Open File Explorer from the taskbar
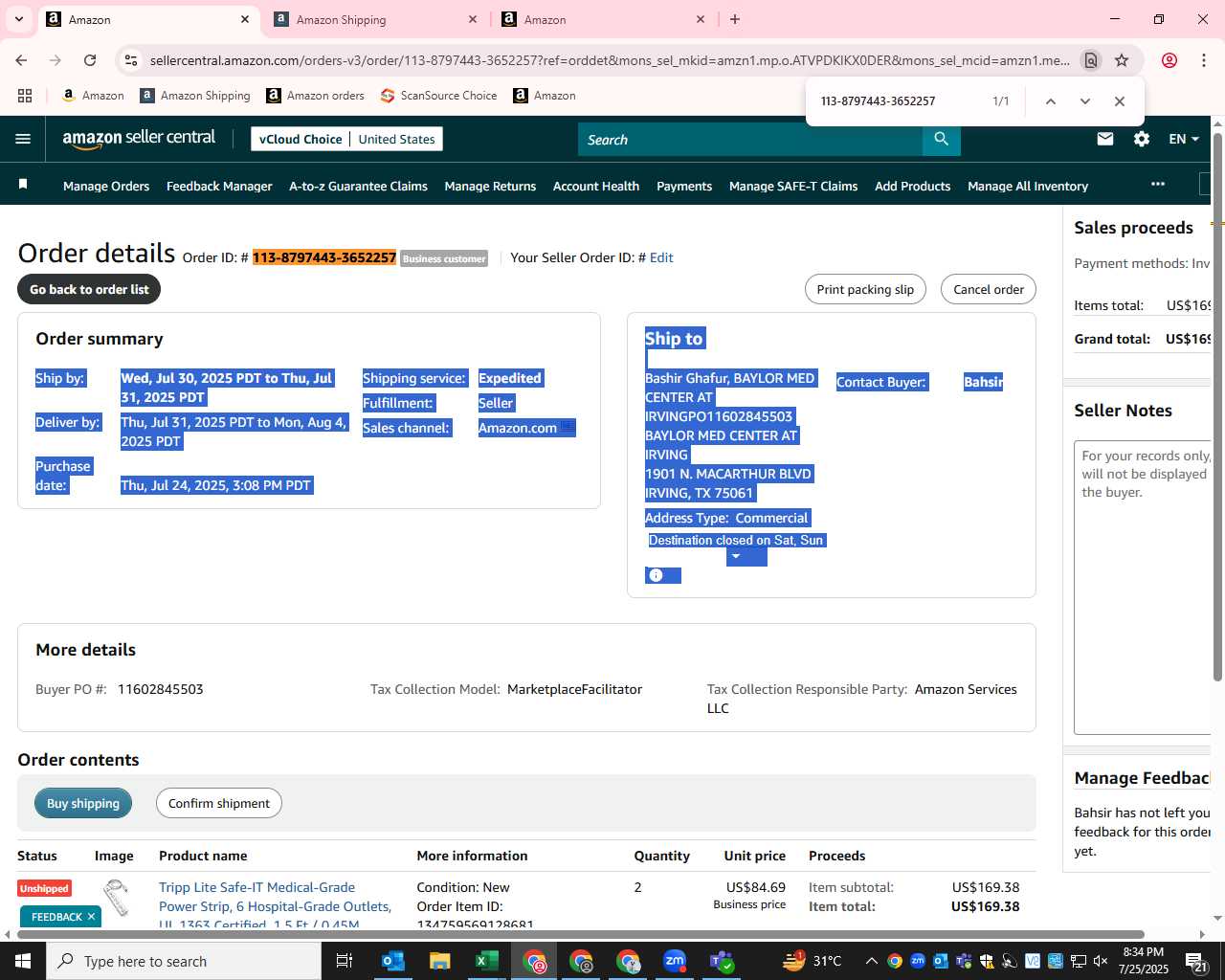Screen dimensions: 1225x980 (x=439, y=961)
